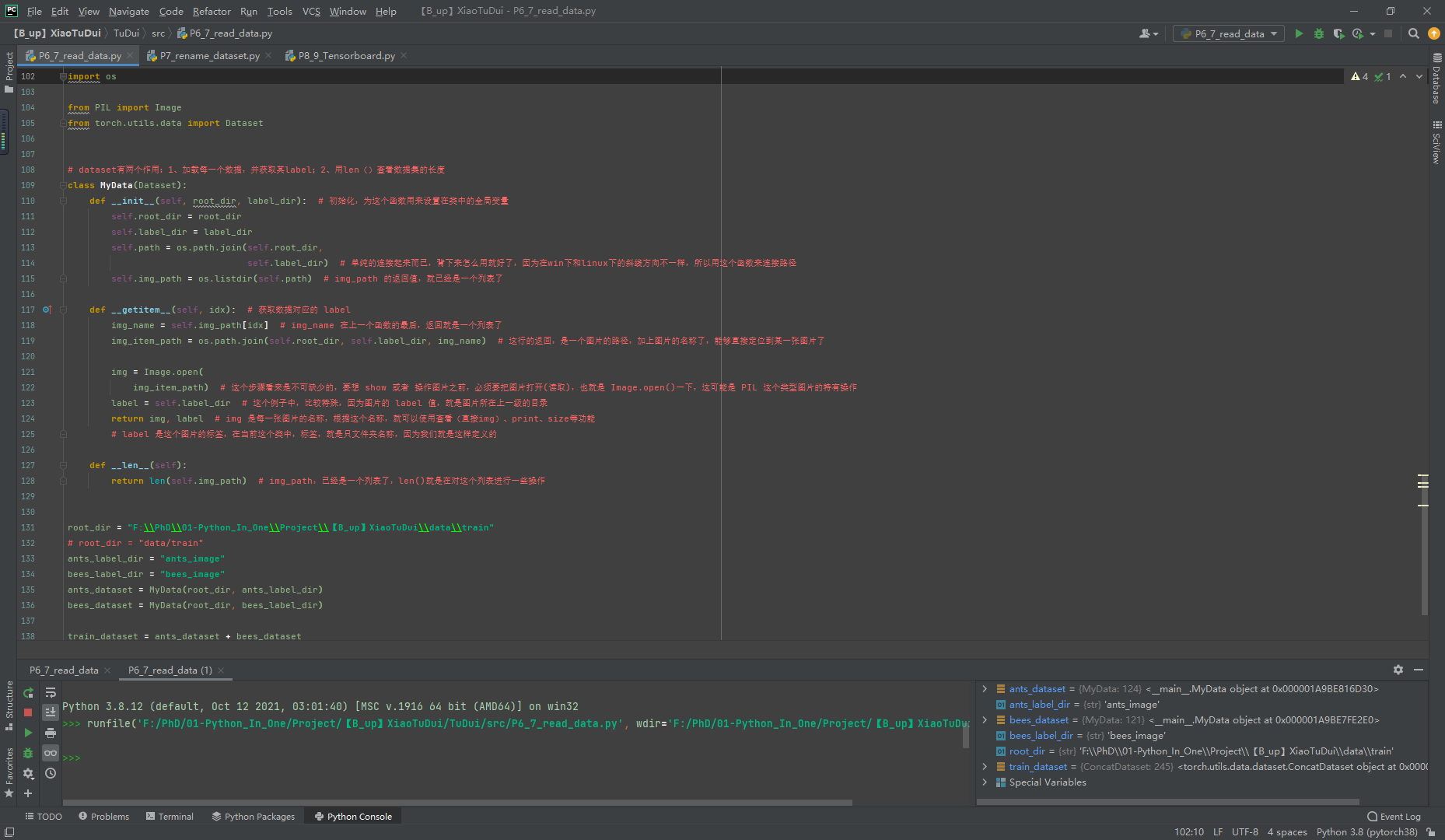The width and height of the screenshot is (1445, 840).
Task: Open the Favorites tool window sidebar
Action: pos(9,772)
